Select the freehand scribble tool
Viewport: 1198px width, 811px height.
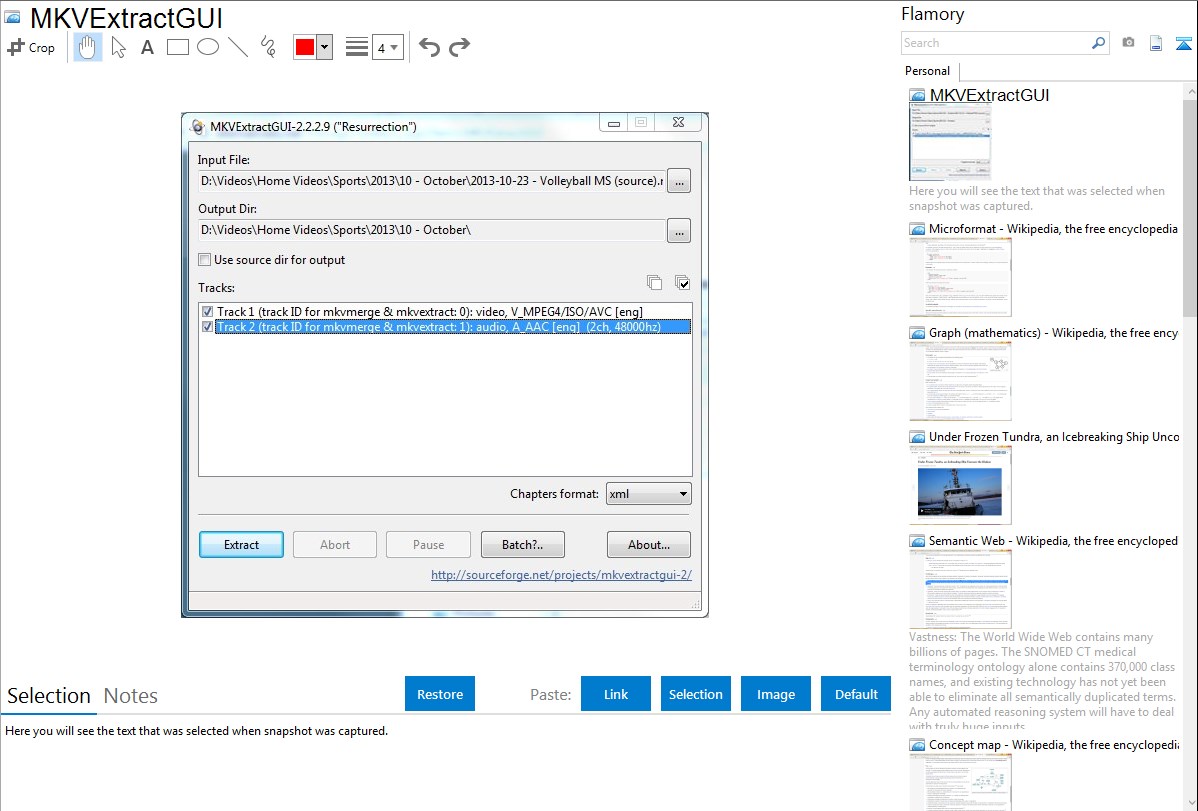point(268,47)
